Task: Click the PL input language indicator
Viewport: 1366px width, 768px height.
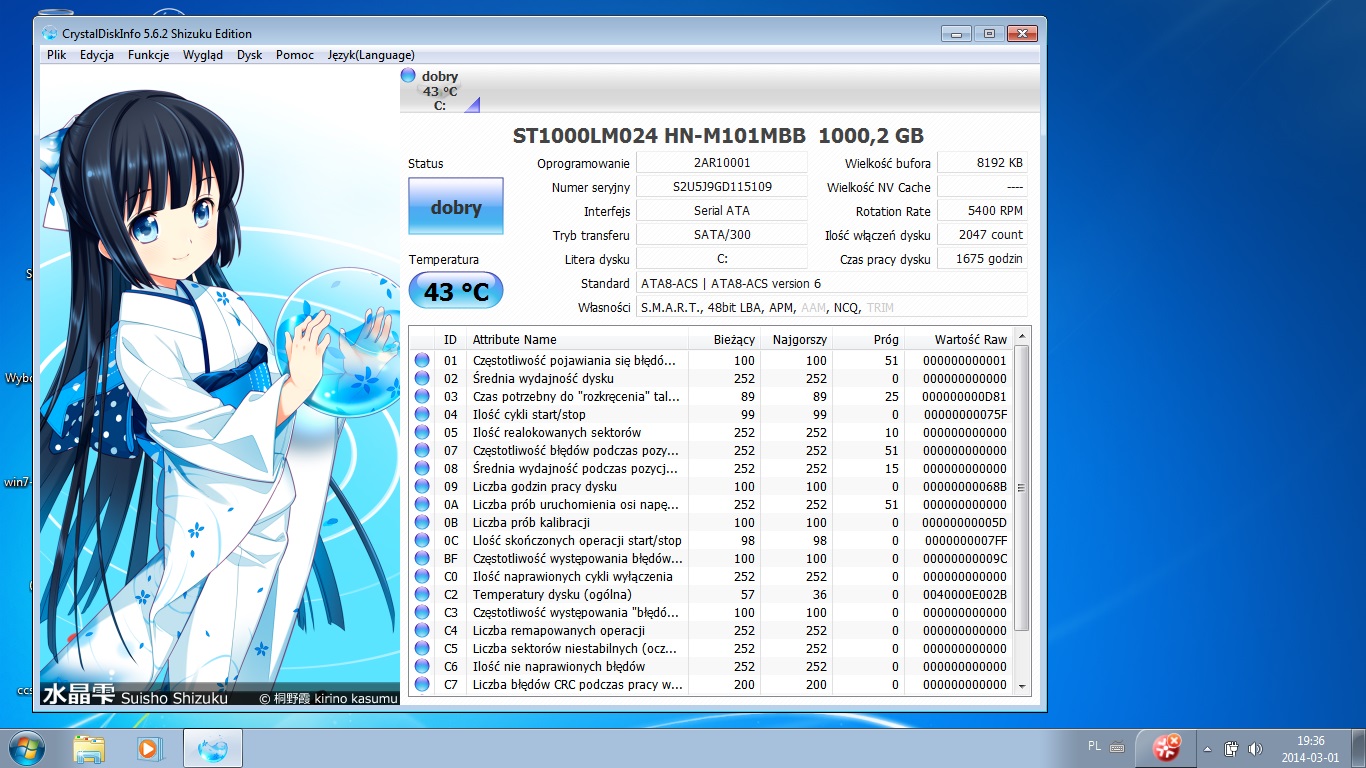Action: coord(1095,747)
